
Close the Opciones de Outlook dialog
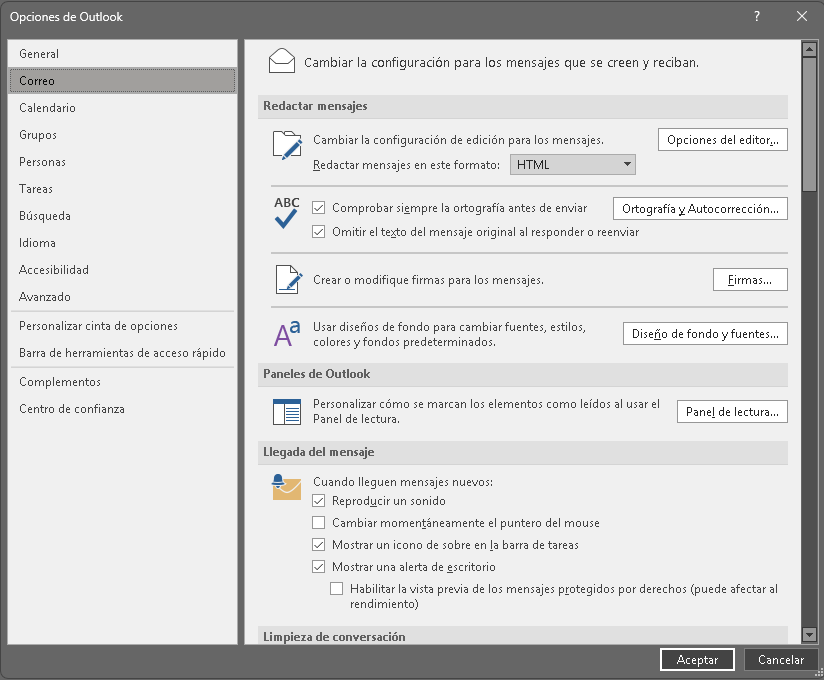tap(802, 16)
